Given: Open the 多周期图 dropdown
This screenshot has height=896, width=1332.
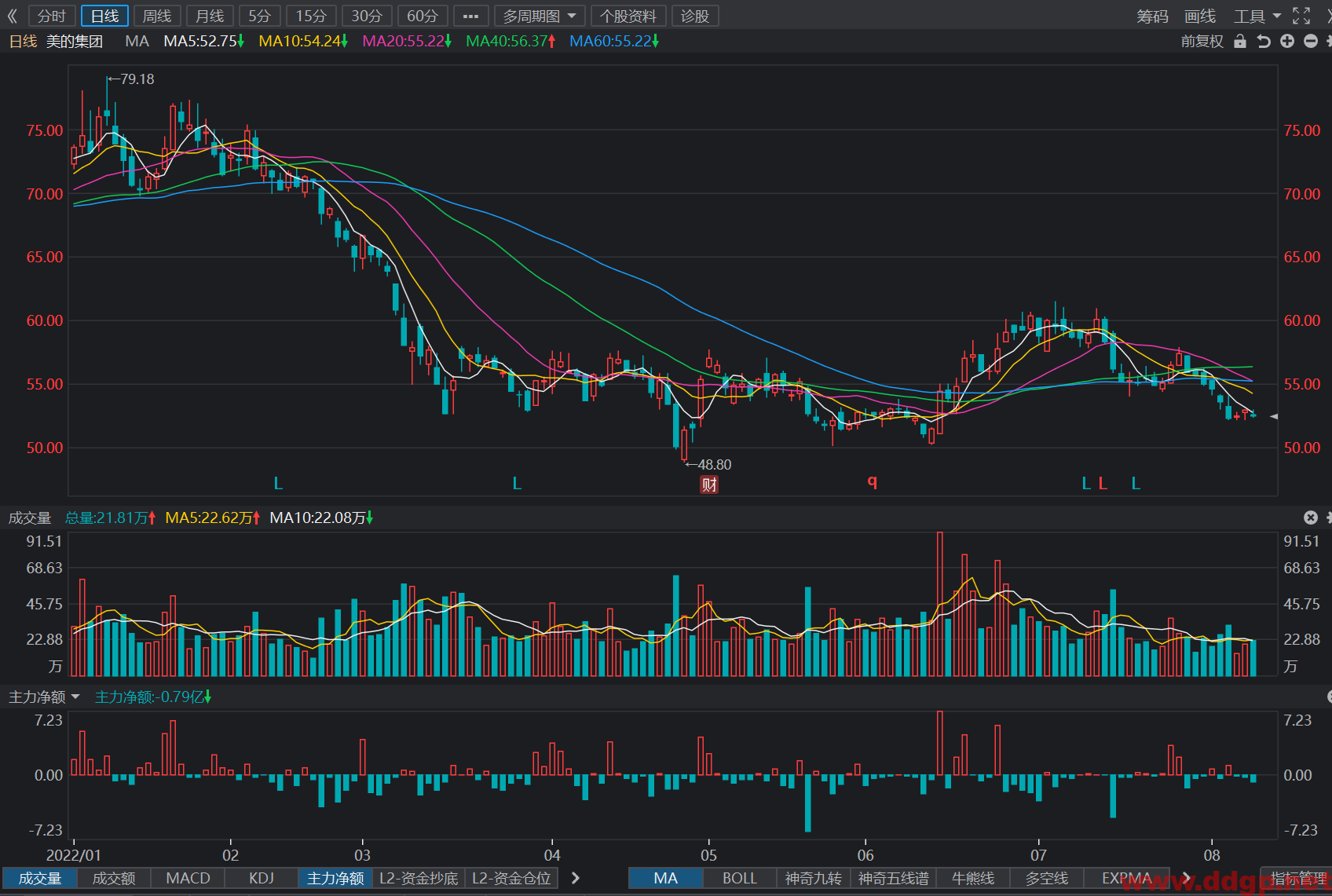Looking at the screenshot, I should pos(540,16).
